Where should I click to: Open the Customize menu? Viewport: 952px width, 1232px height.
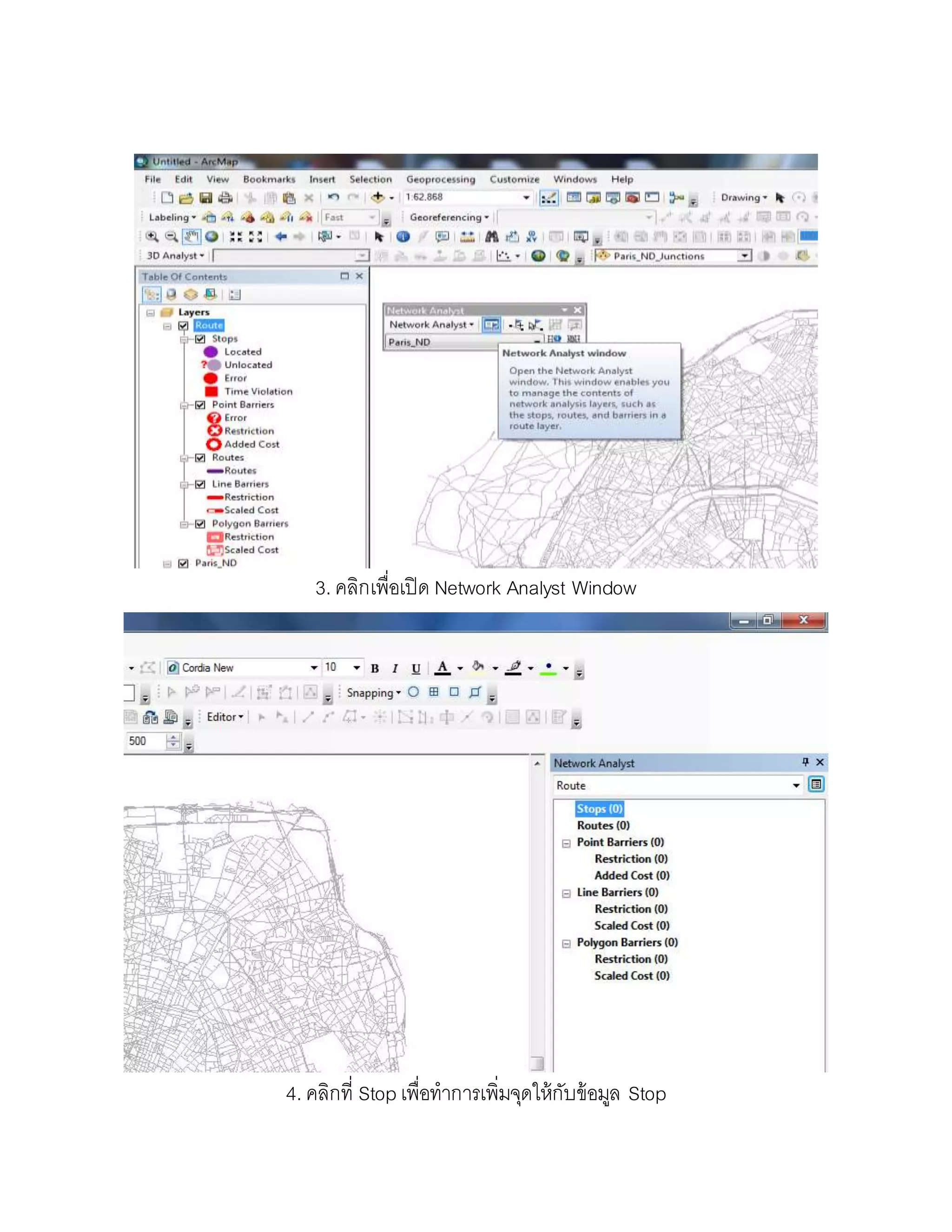click(515, 179)
